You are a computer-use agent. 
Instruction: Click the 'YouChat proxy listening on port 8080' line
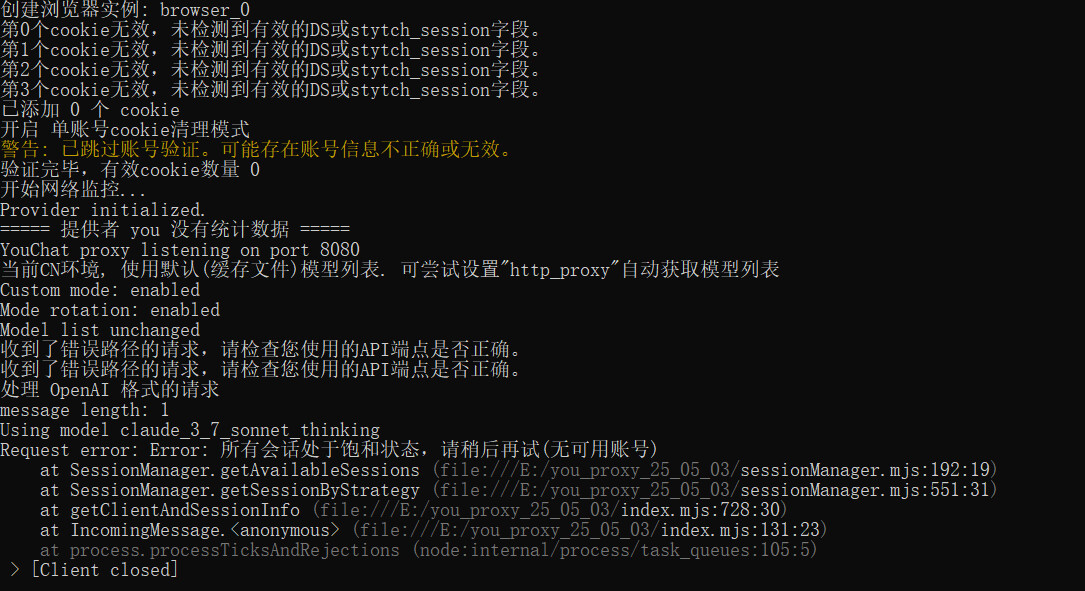point(180,250)
